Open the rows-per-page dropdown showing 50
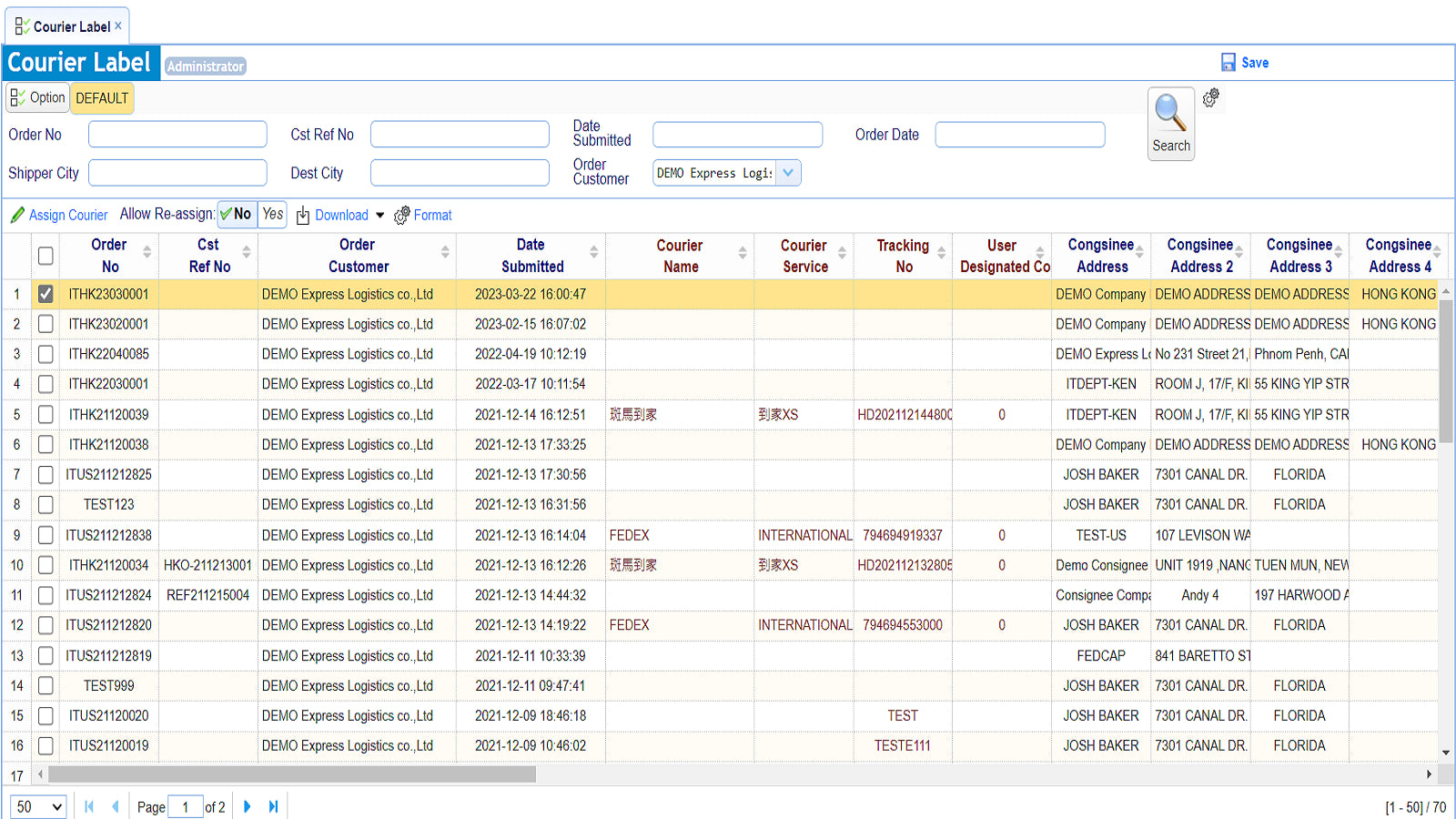This screenshot has height=819, width=1456. [38, 806]
